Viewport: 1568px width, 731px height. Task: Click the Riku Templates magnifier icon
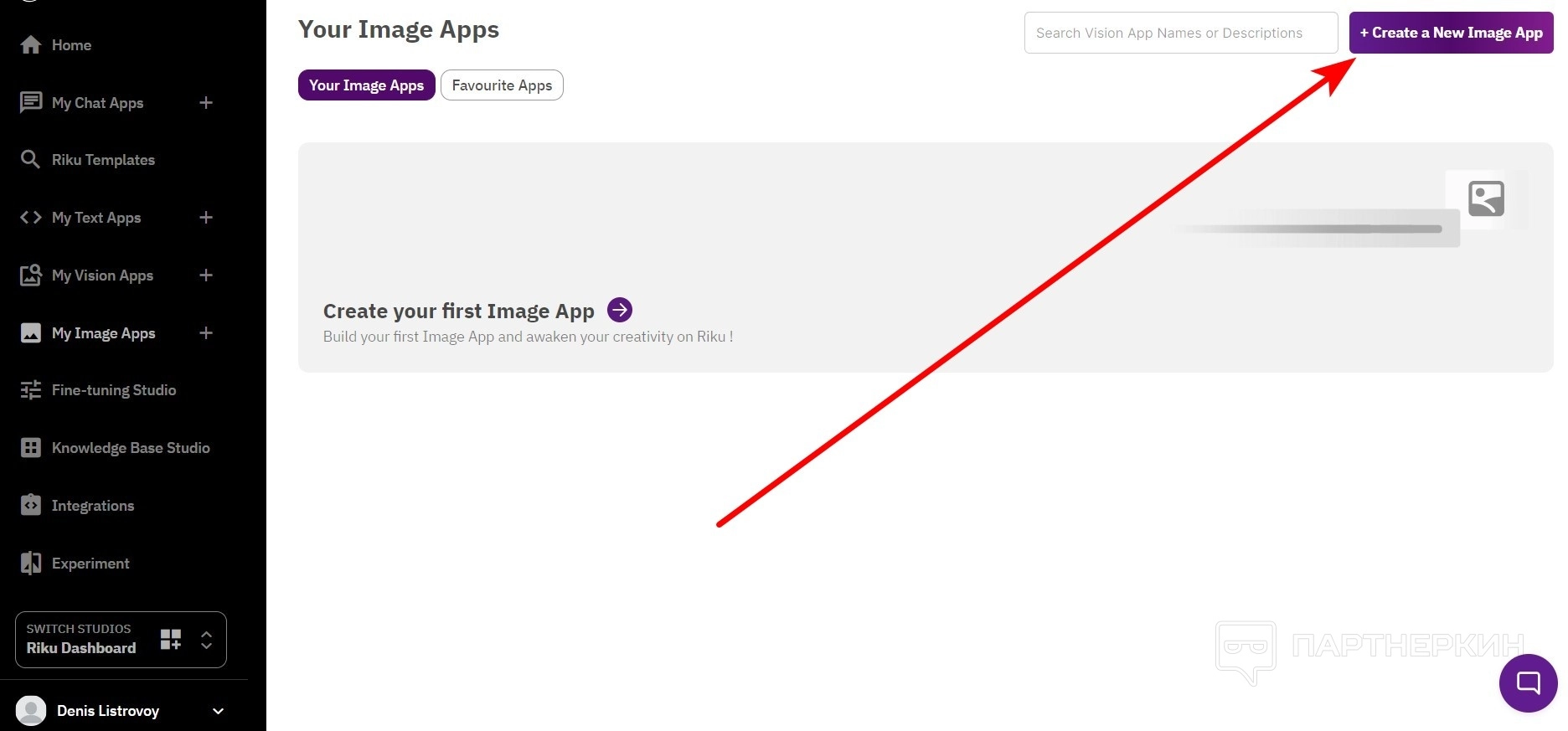[x=30, y=159]
